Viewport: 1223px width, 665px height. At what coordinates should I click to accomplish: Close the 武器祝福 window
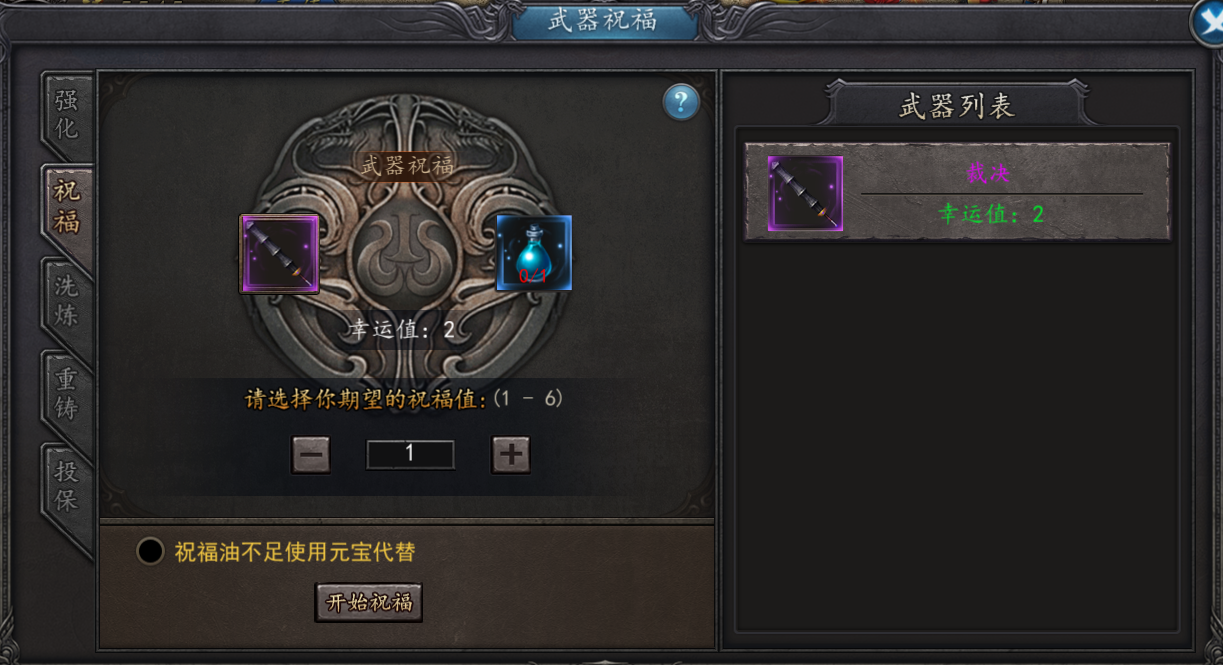[x=1208, y=24]
